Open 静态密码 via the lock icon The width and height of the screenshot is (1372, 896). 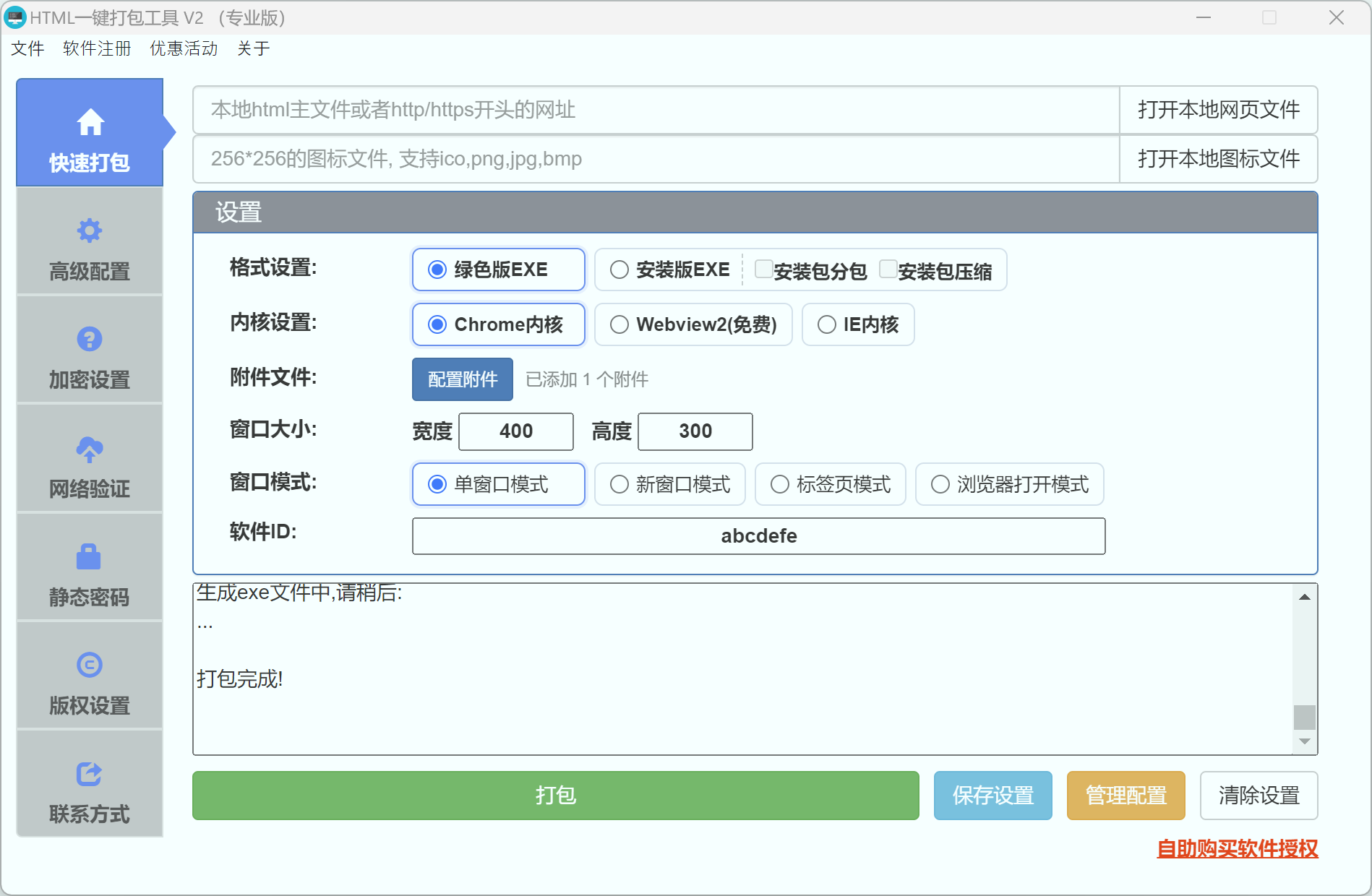pos(90,556)
